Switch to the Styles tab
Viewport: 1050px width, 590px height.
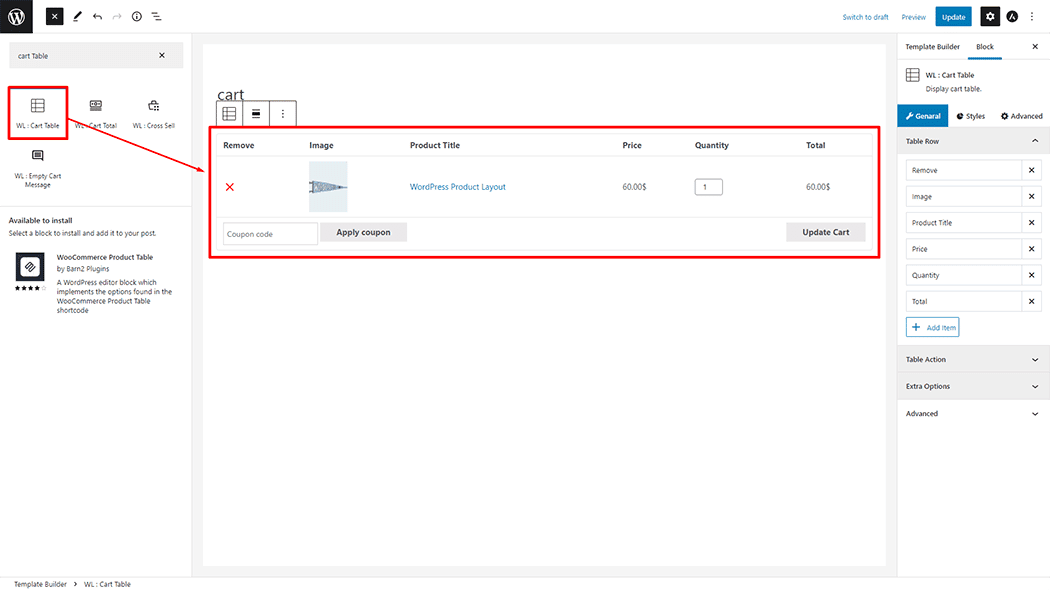point(970,116)
